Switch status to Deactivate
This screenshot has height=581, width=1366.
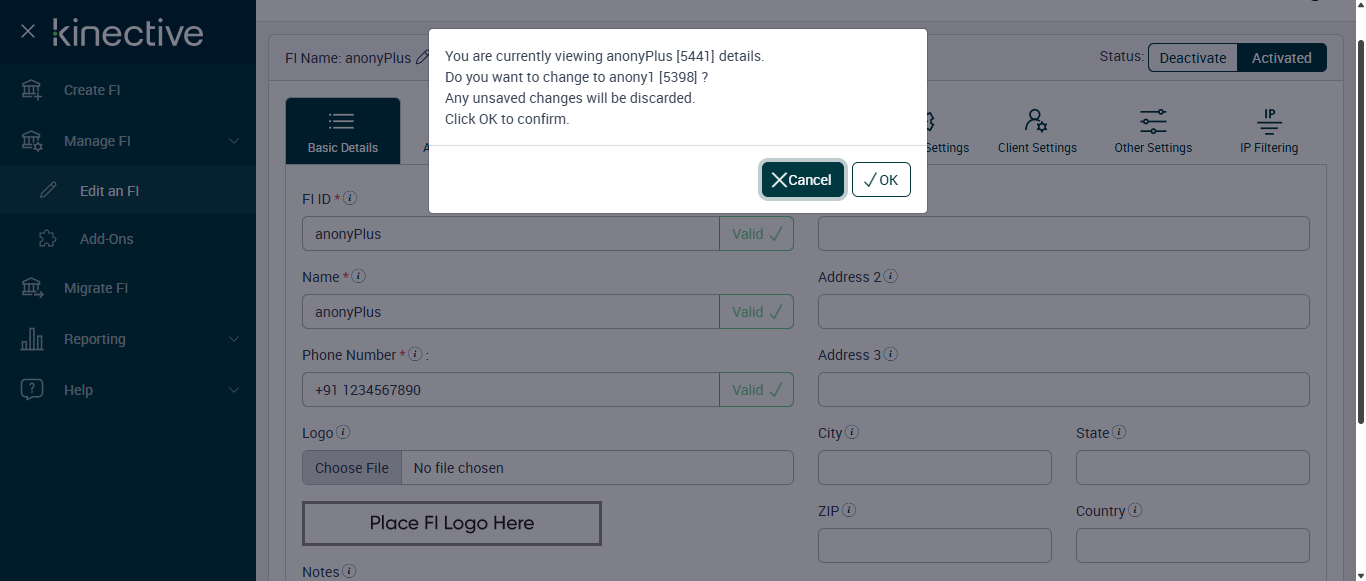(x=1192, y=58)
